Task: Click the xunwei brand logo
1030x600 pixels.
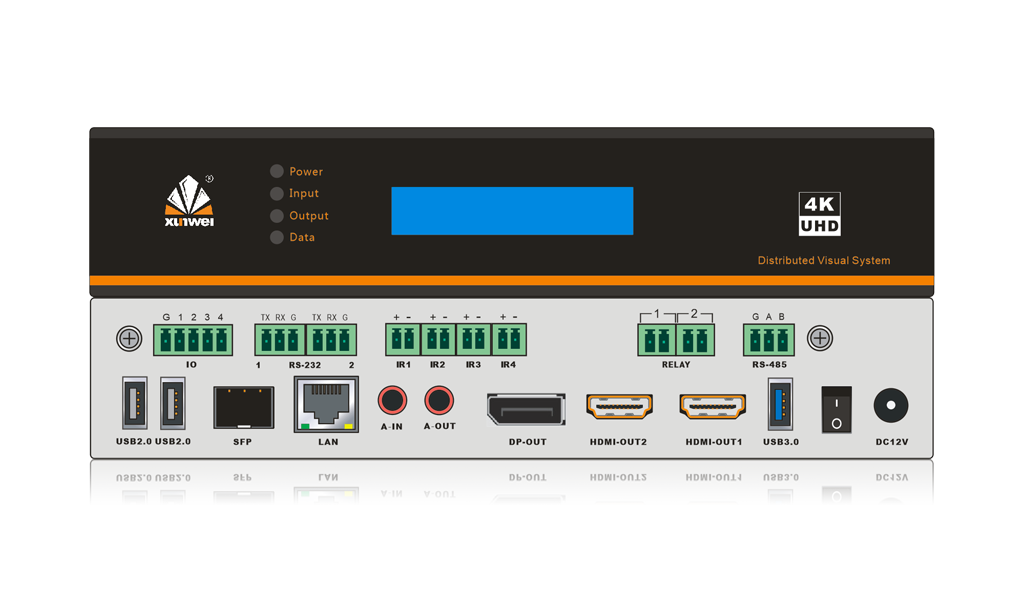Action: pyautogui.click(x=189, y=202)
